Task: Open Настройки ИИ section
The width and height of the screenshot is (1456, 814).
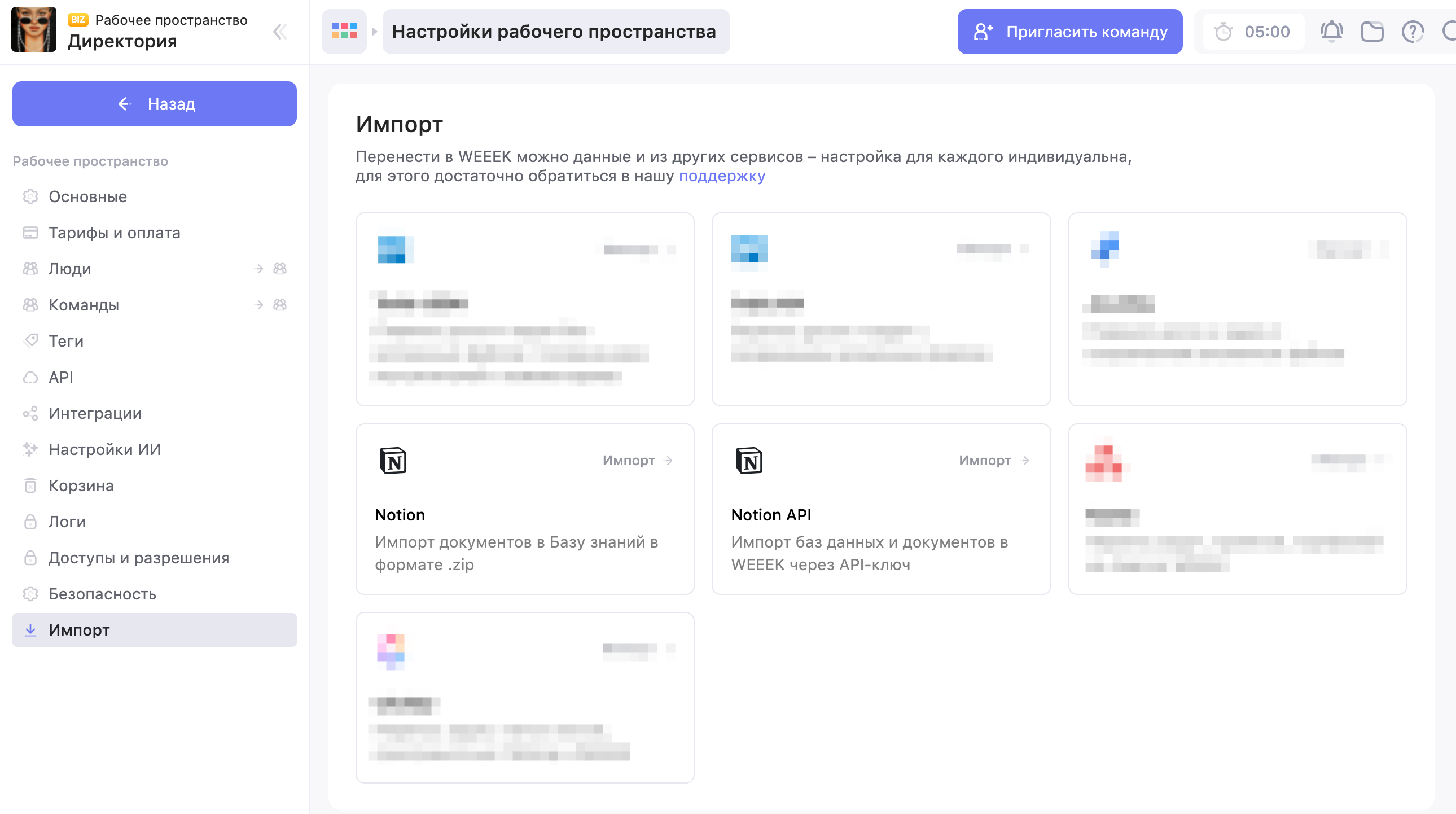Action: tap(154, 450)
